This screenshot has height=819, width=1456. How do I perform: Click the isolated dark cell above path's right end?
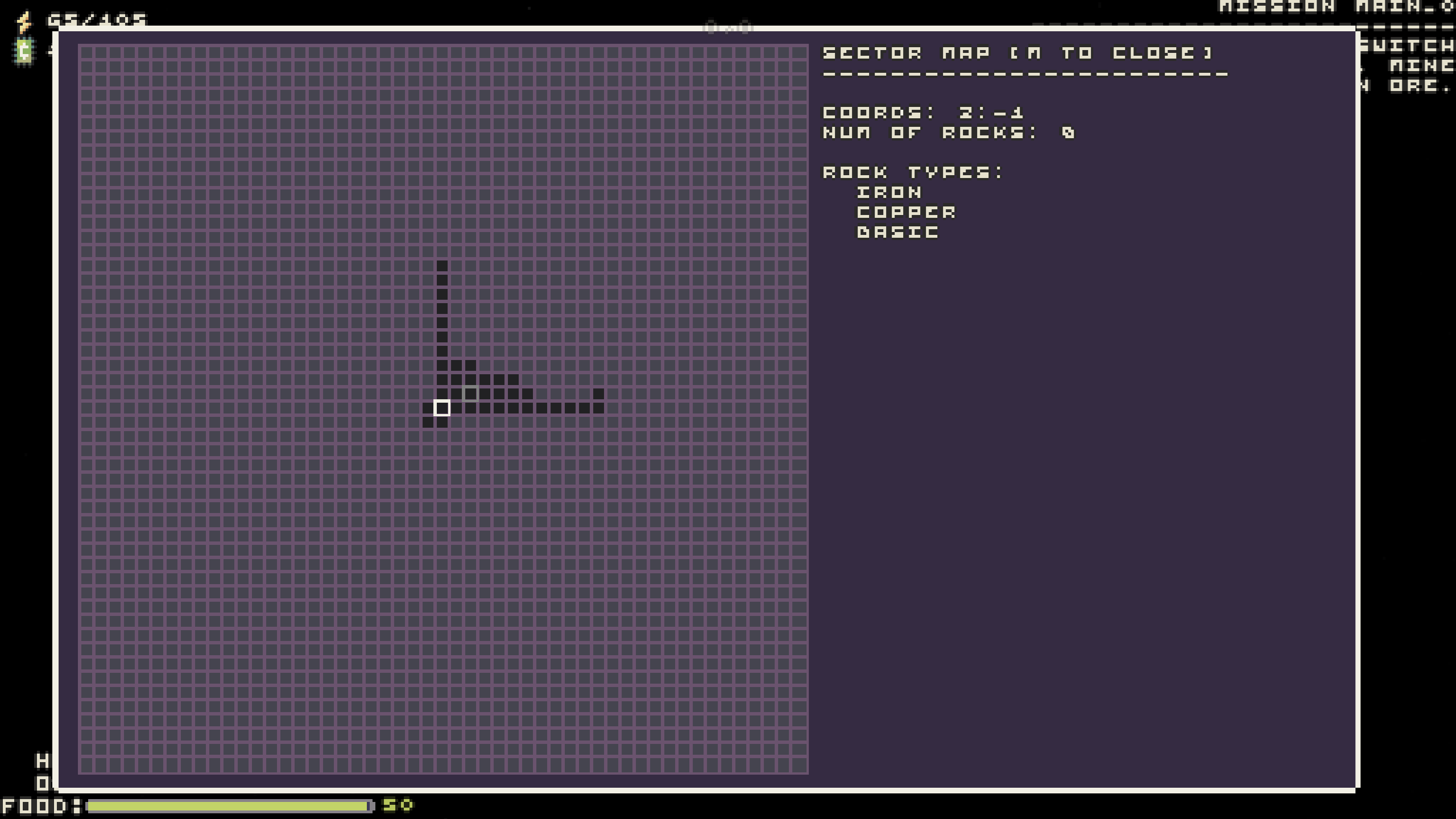click(598, 394)
